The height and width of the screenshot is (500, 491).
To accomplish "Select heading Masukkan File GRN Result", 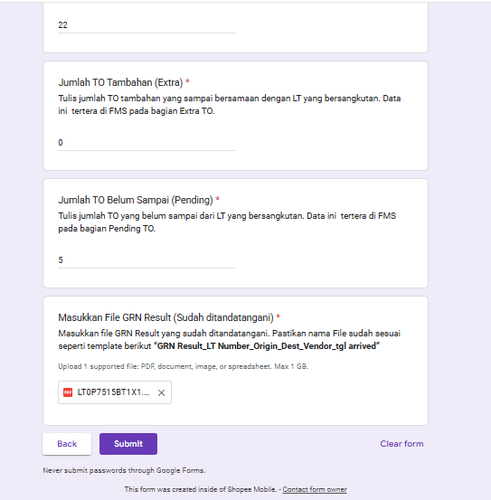I will [166, 317].
